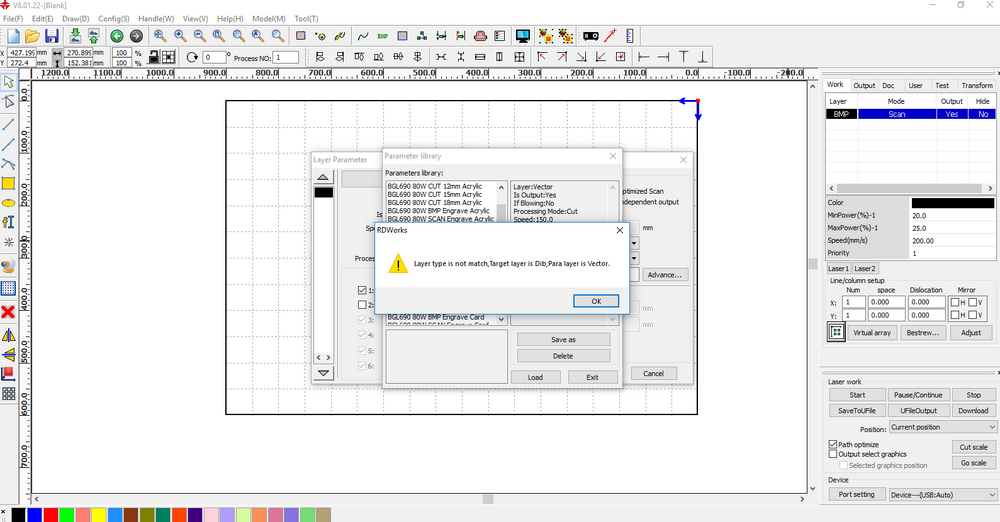Switch to the Laser2 tab
Screen dimensions: 1000x522
[865, 269]
